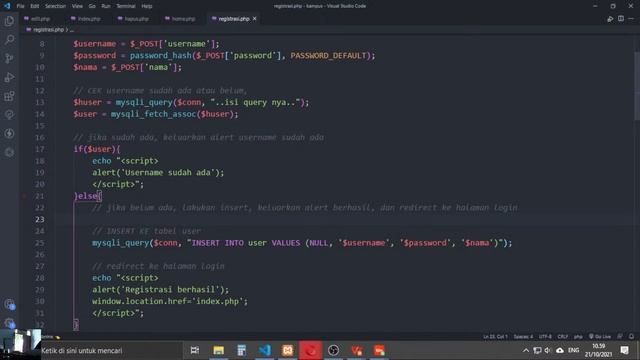Screen dimensions: 640x360
Task: Open the Terminal menu
Action: click(x=126, y=6)
